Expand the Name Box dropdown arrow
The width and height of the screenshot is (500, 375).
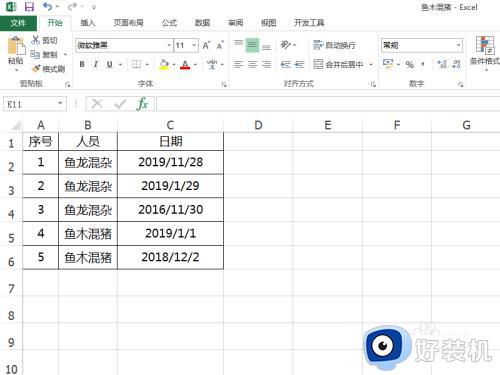[x=60, y=104]
